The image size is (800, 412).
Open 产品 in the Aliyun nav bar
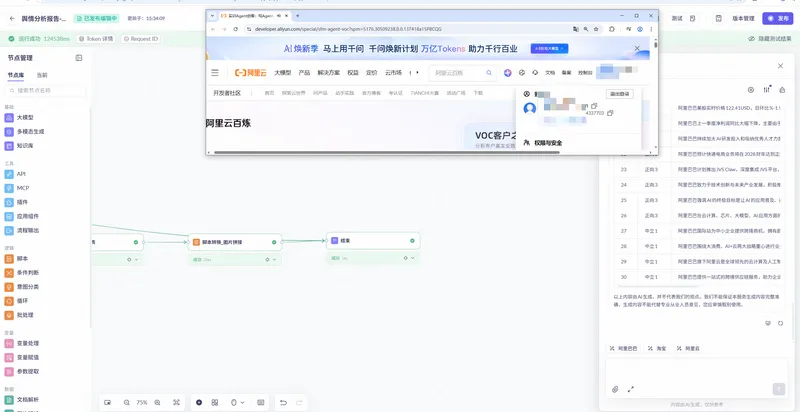(x=304, y=73)
